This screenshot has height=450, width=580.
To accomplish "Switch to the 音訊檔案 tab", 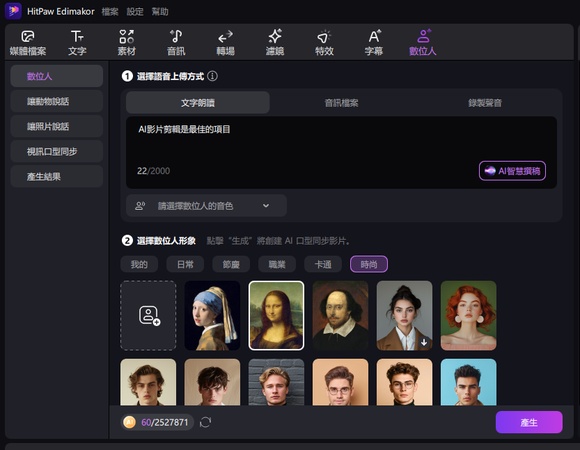I will pos(341,102).
